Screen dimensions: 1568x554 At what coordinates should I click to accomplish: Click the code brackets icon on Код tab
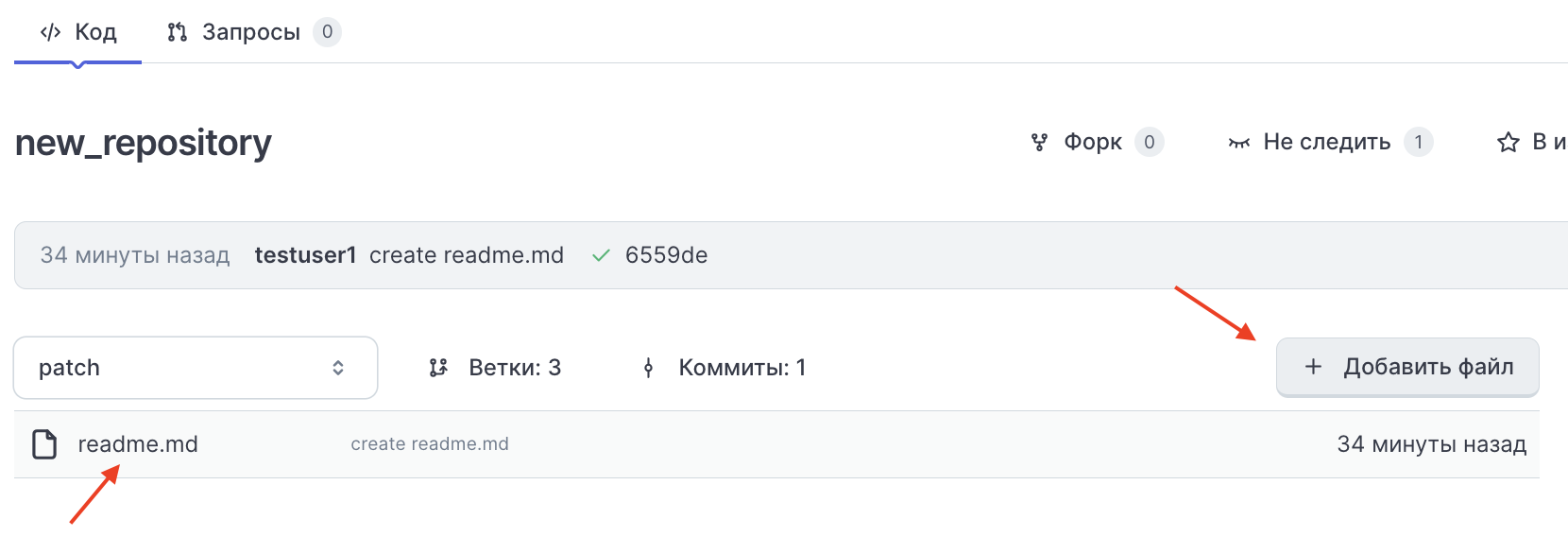50,32
